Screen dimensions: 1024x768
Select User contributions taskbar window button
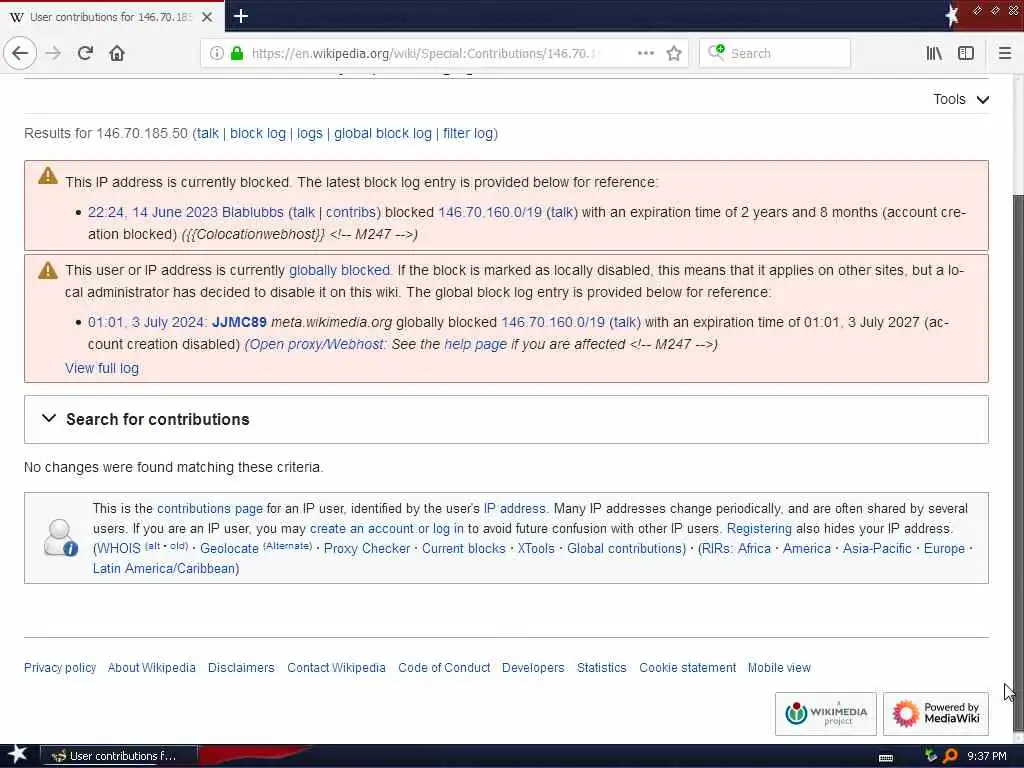pyautogui.click(x=119, y=756)
